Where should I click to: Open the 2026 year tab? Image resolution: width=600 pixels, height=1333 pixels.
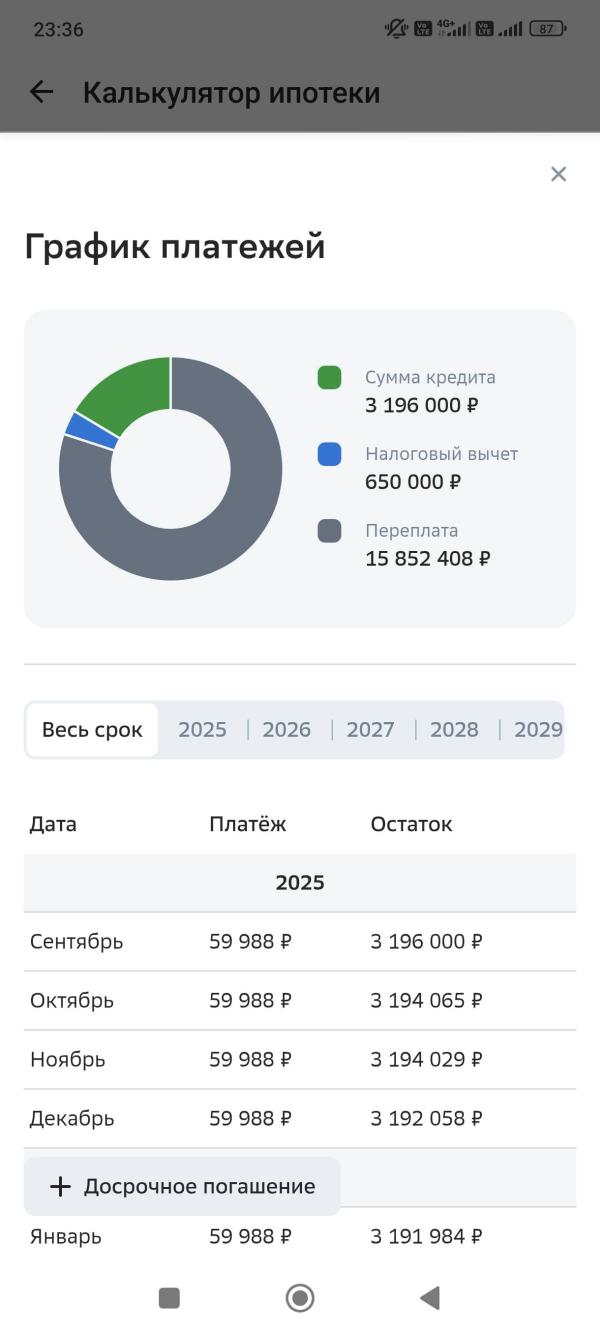pyautogui.click(x=287, y=730)
